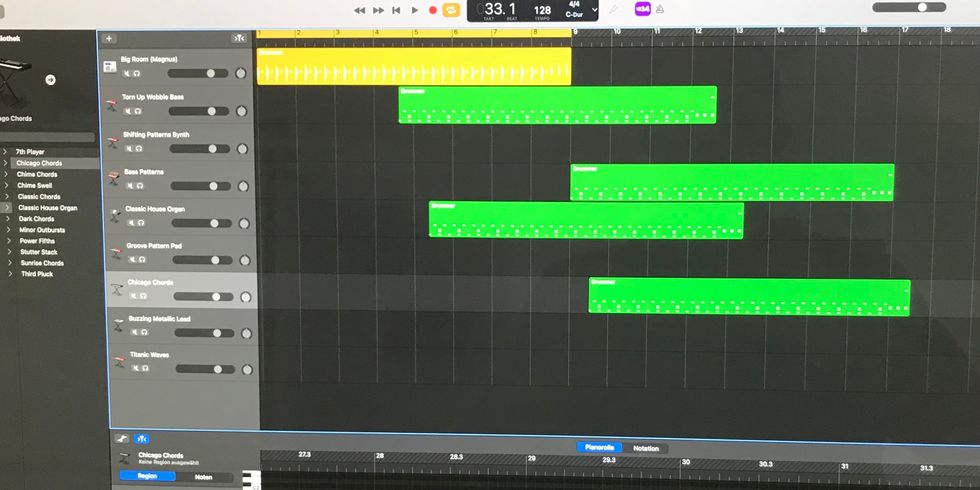
Task: Mute the Buzzing Metallic Lead track
Action: (x=136, y=332)
